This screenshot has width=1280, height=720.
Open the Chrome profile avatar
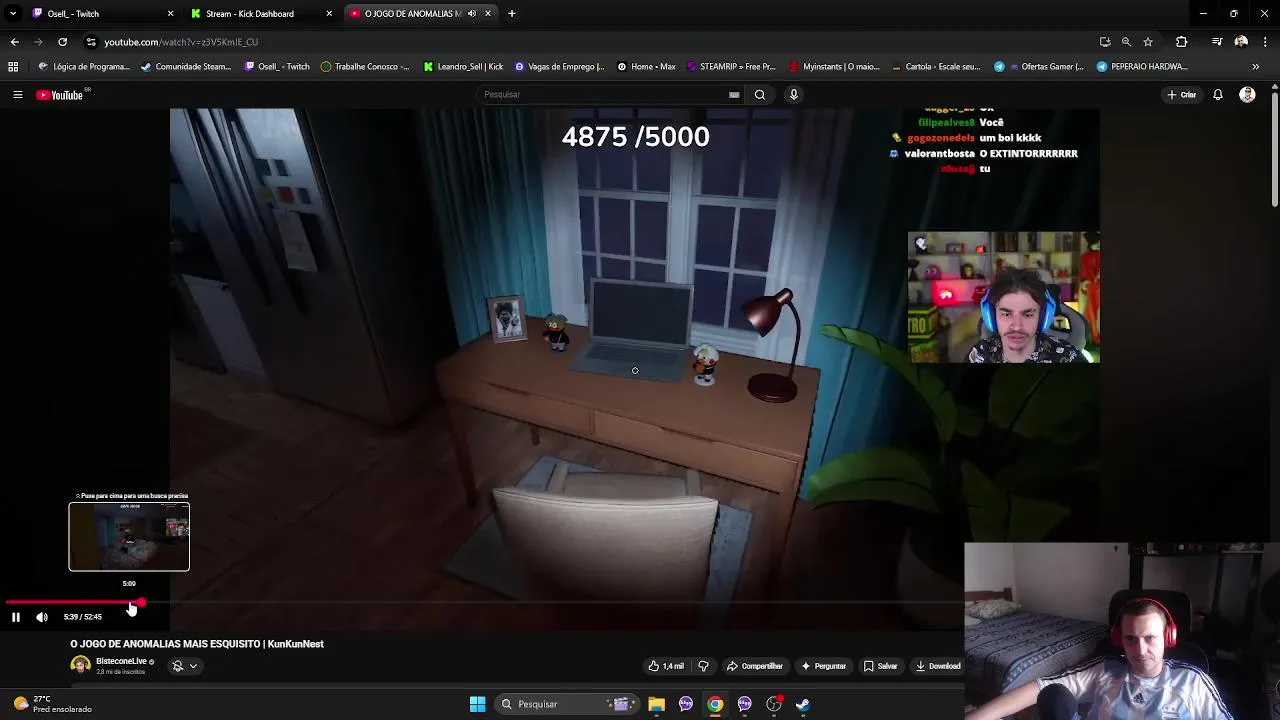[1241, 42]
